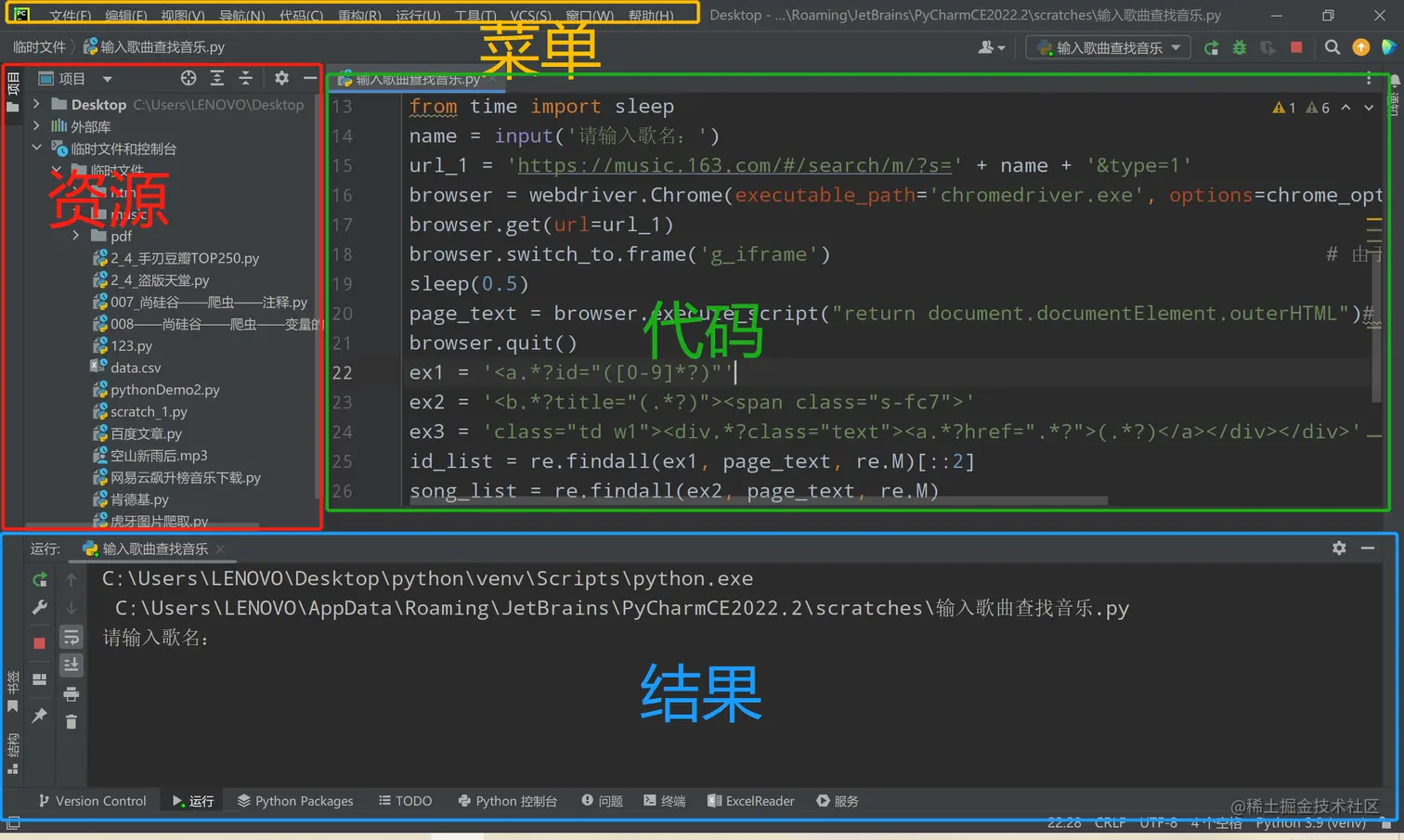
Task: Click the editor horizontal scrollbar
Action: [x=760, y=500]
